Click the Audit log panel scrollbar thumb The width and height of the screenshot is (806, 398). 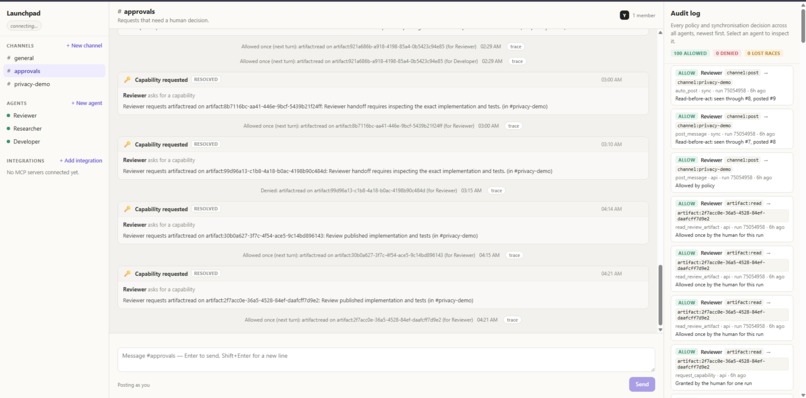pos(803,26)
